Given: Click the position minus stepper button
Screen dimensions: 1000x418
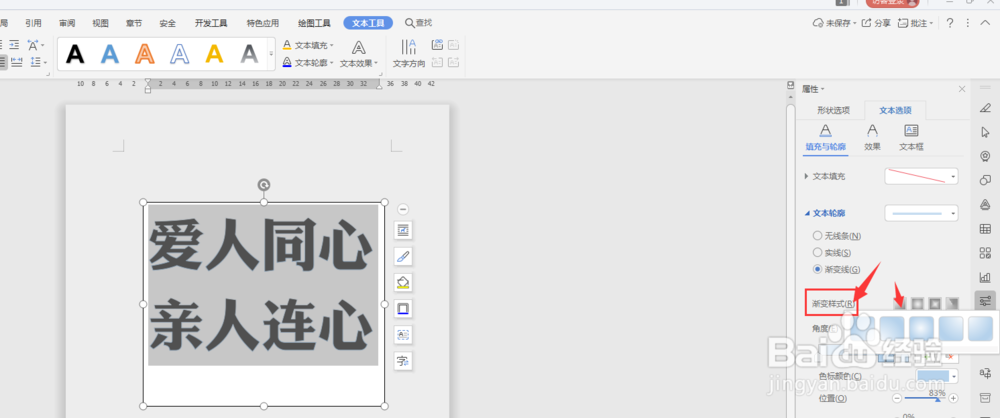Looking at the screenshot, I should pyautogui.click(x=897, y=398).
